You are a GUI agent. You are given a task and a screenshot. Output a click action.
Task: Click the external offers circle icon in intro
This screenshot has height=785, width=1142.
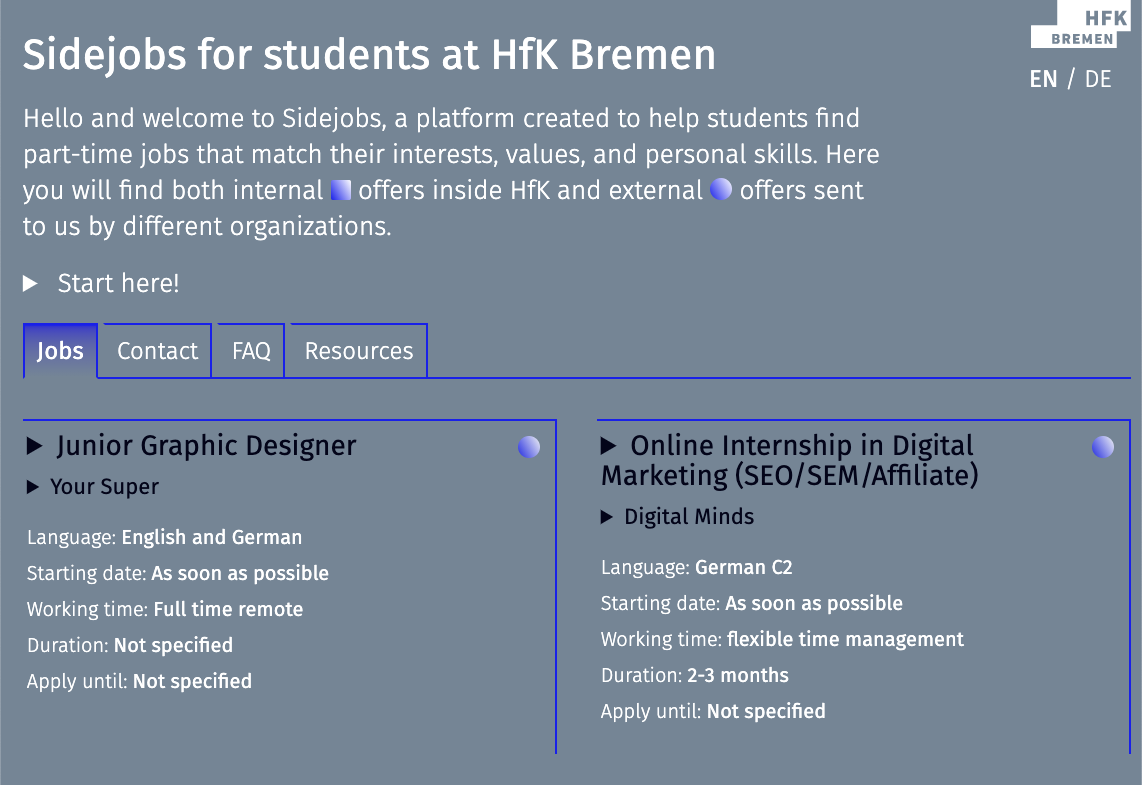pos(720,190)
